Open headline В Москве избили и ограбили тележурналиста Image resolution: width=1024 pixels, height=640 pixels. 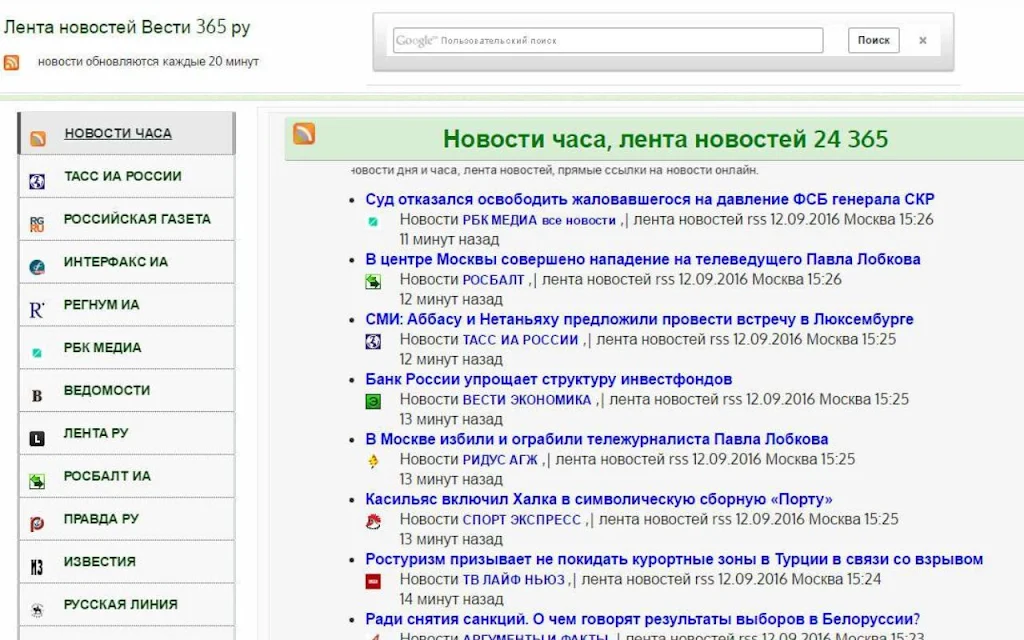597,440
